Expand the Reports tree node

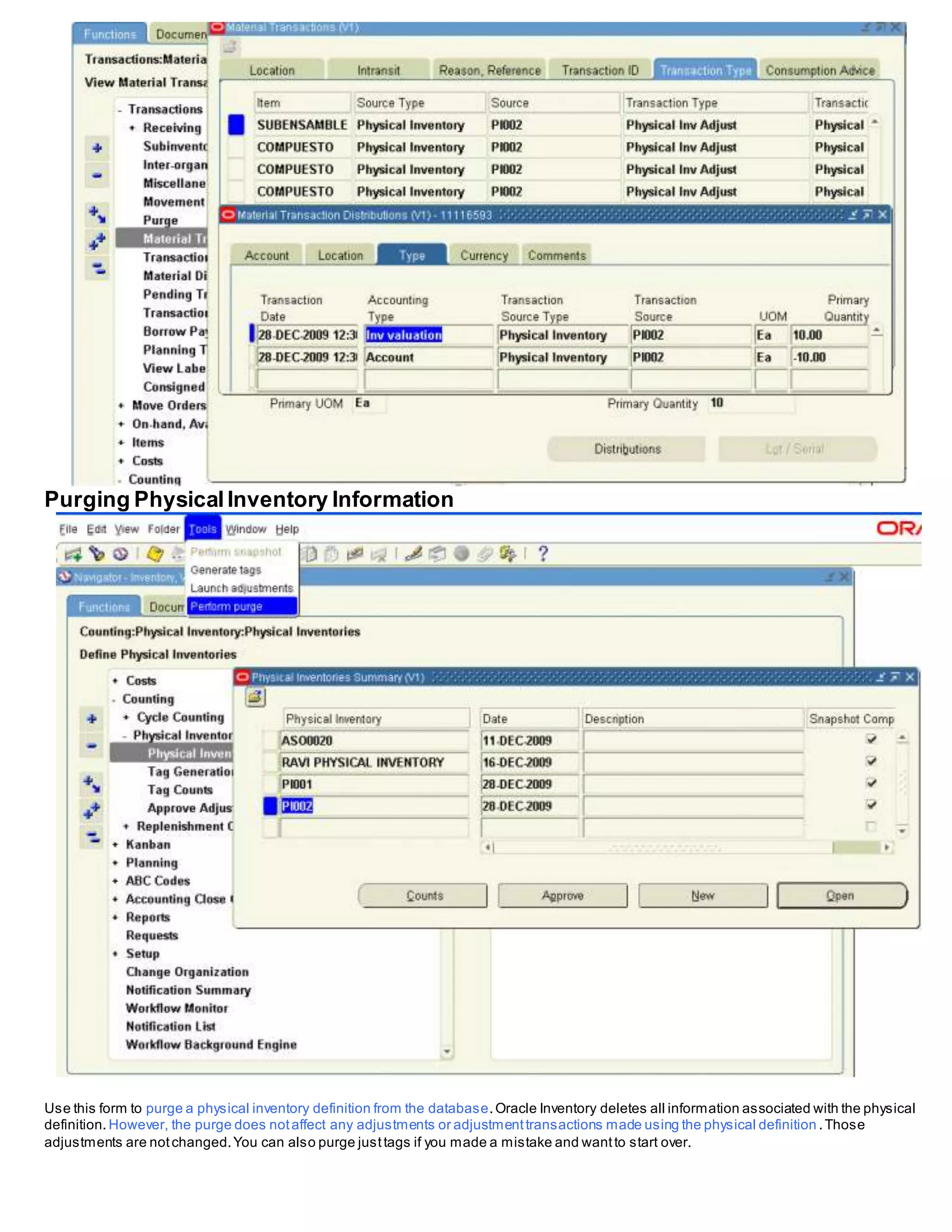click(116, 917)
